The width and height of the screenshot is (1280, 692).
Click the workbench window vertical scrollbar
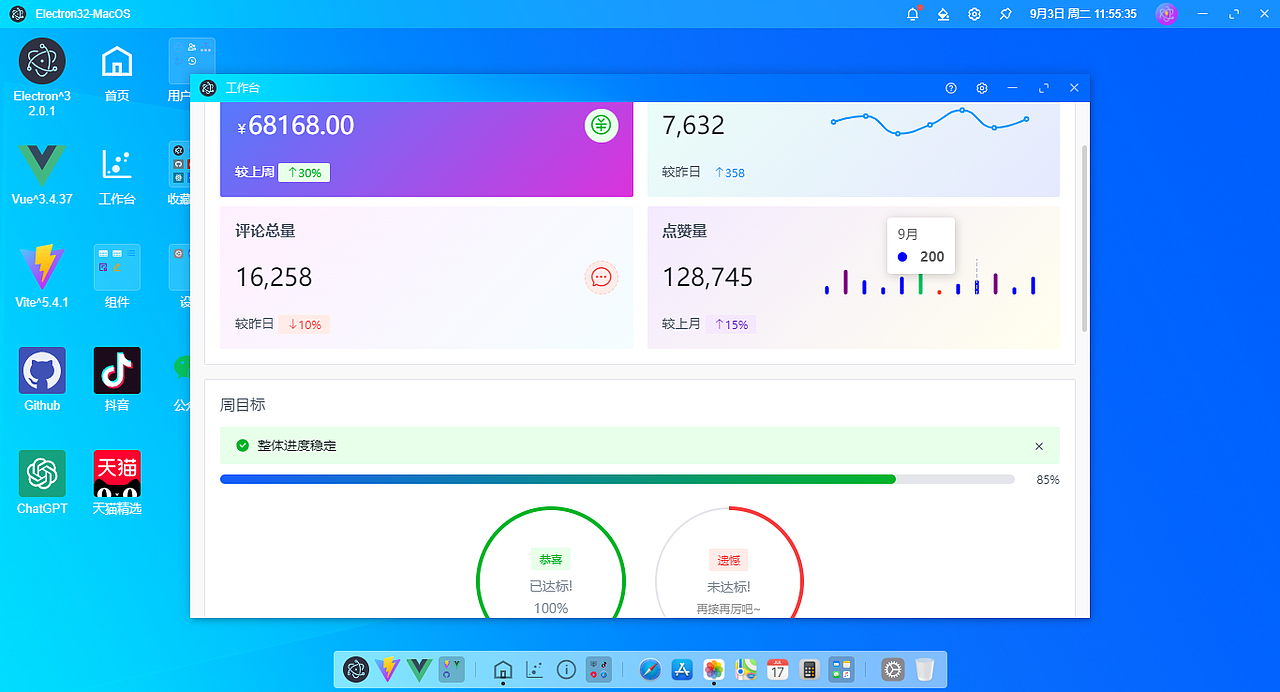[x=1084, y=240]
